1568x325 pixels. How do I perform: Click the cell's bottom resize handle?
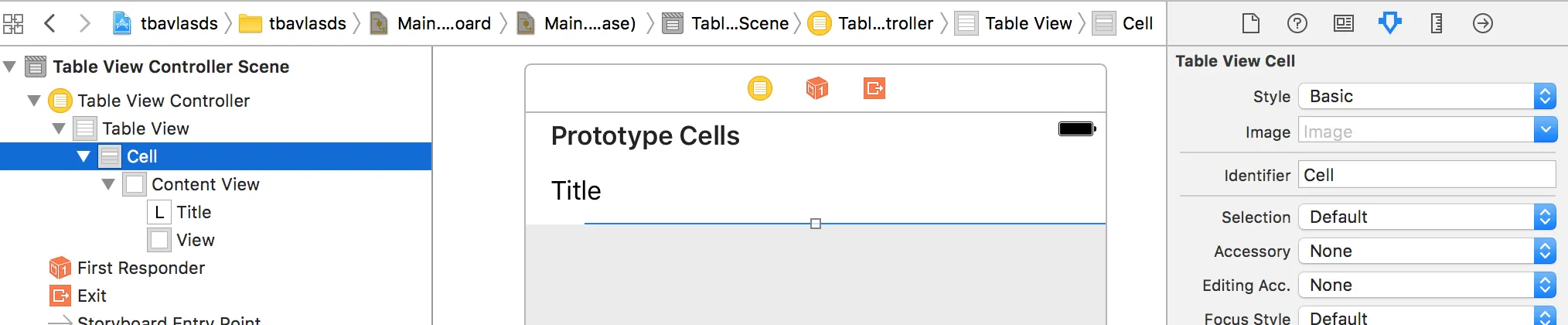click(x=815, y=224)
